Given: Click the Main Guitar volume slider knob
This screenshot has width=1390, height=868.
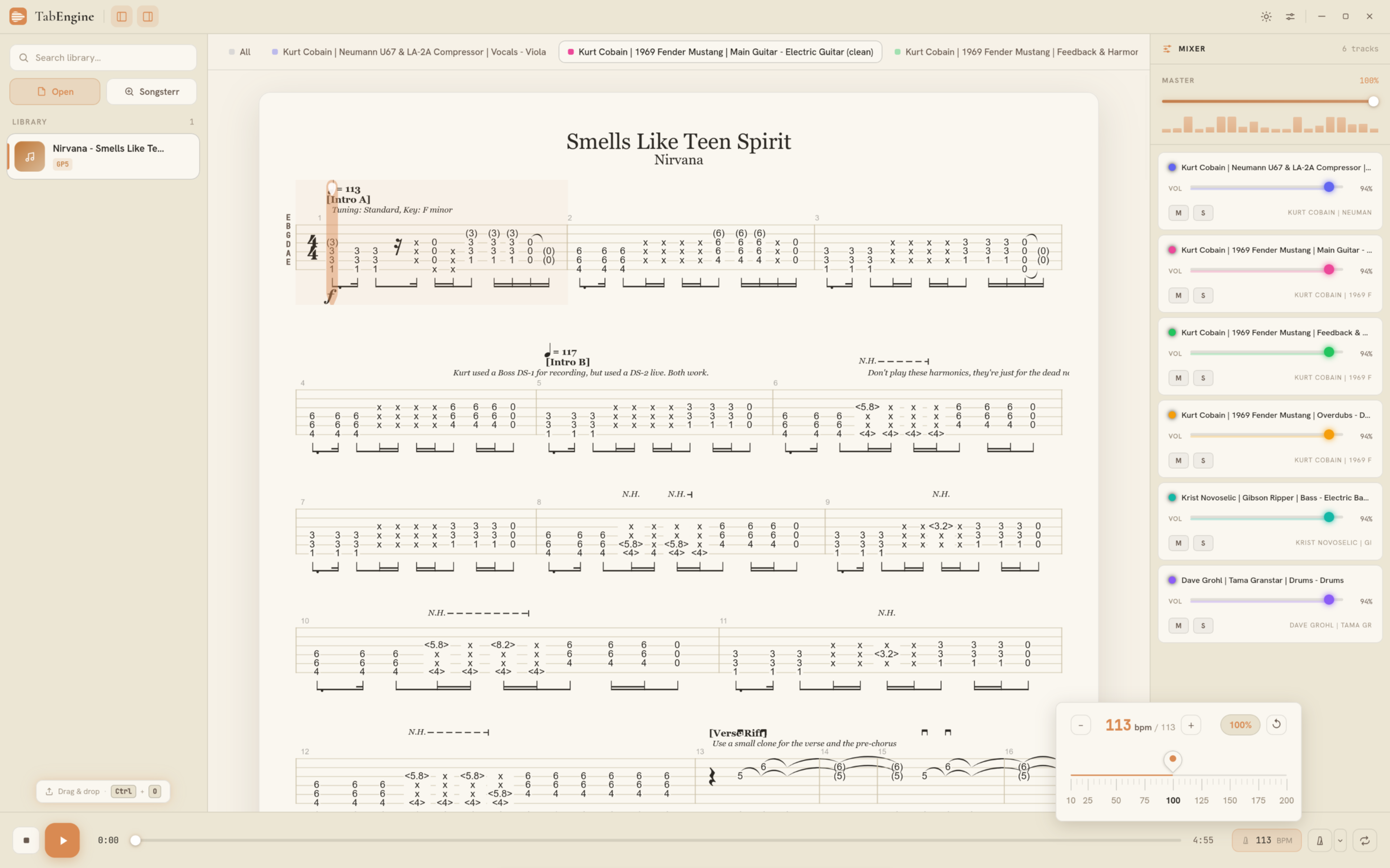Looking at the screenshot, I should click(1329, 270).
